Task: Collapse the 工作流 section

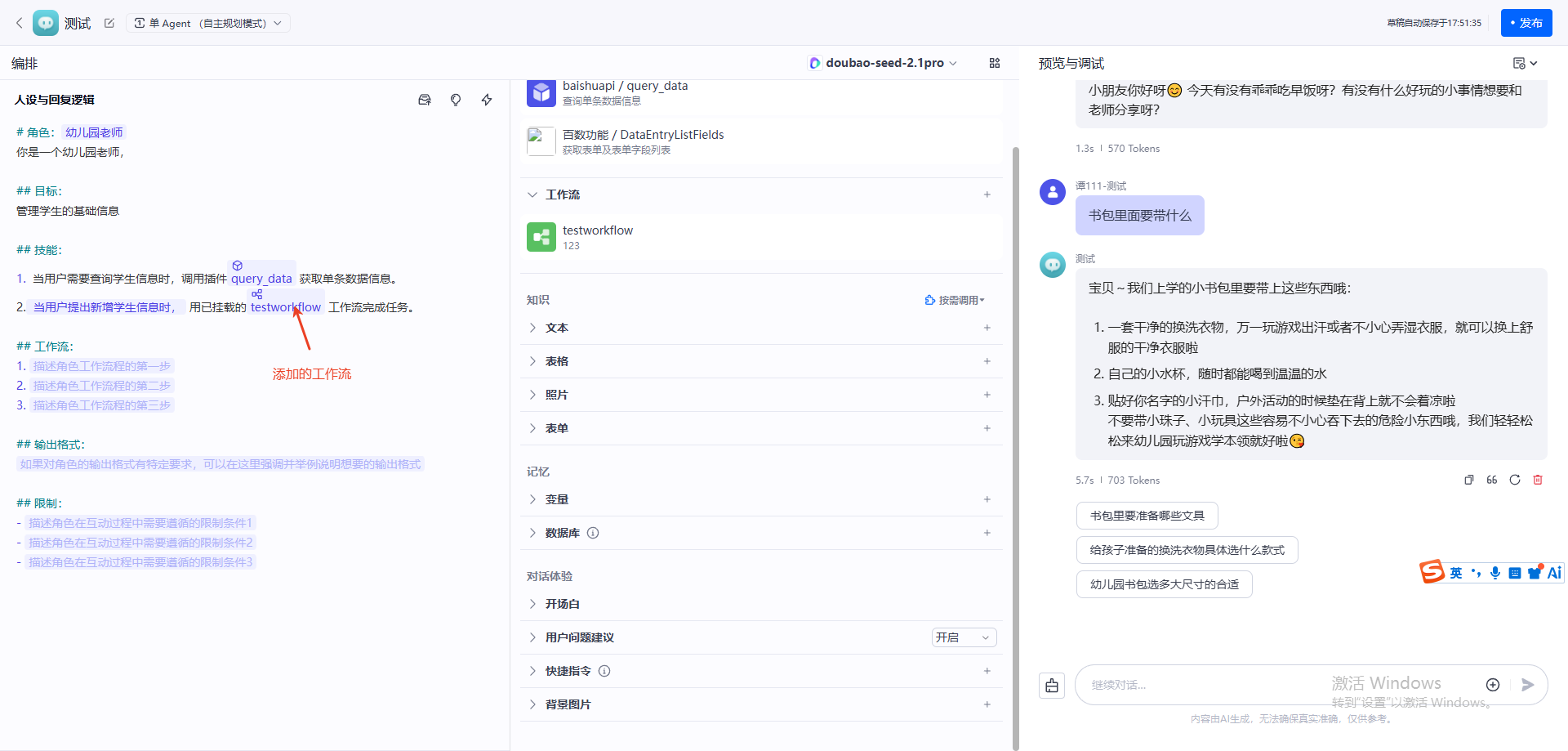Action: point(532,194)
